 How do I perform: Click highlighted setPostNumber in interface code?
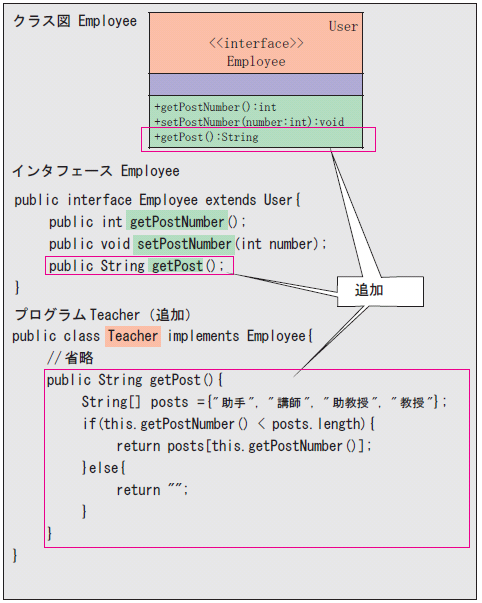click(x=184, y=244)
